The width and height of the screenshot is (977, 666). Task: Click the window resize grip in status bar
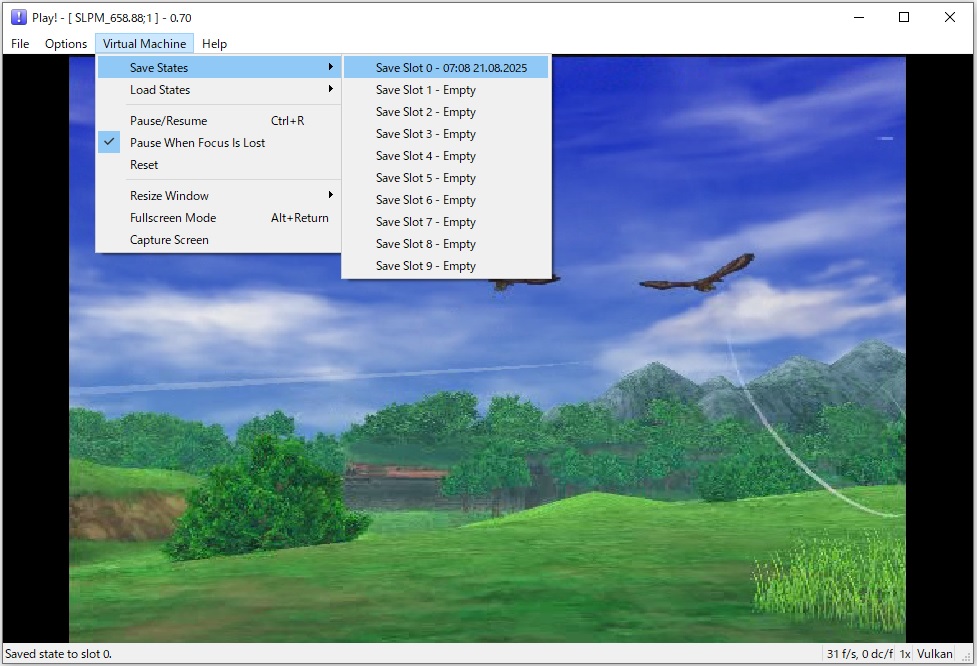click(967, 657)
